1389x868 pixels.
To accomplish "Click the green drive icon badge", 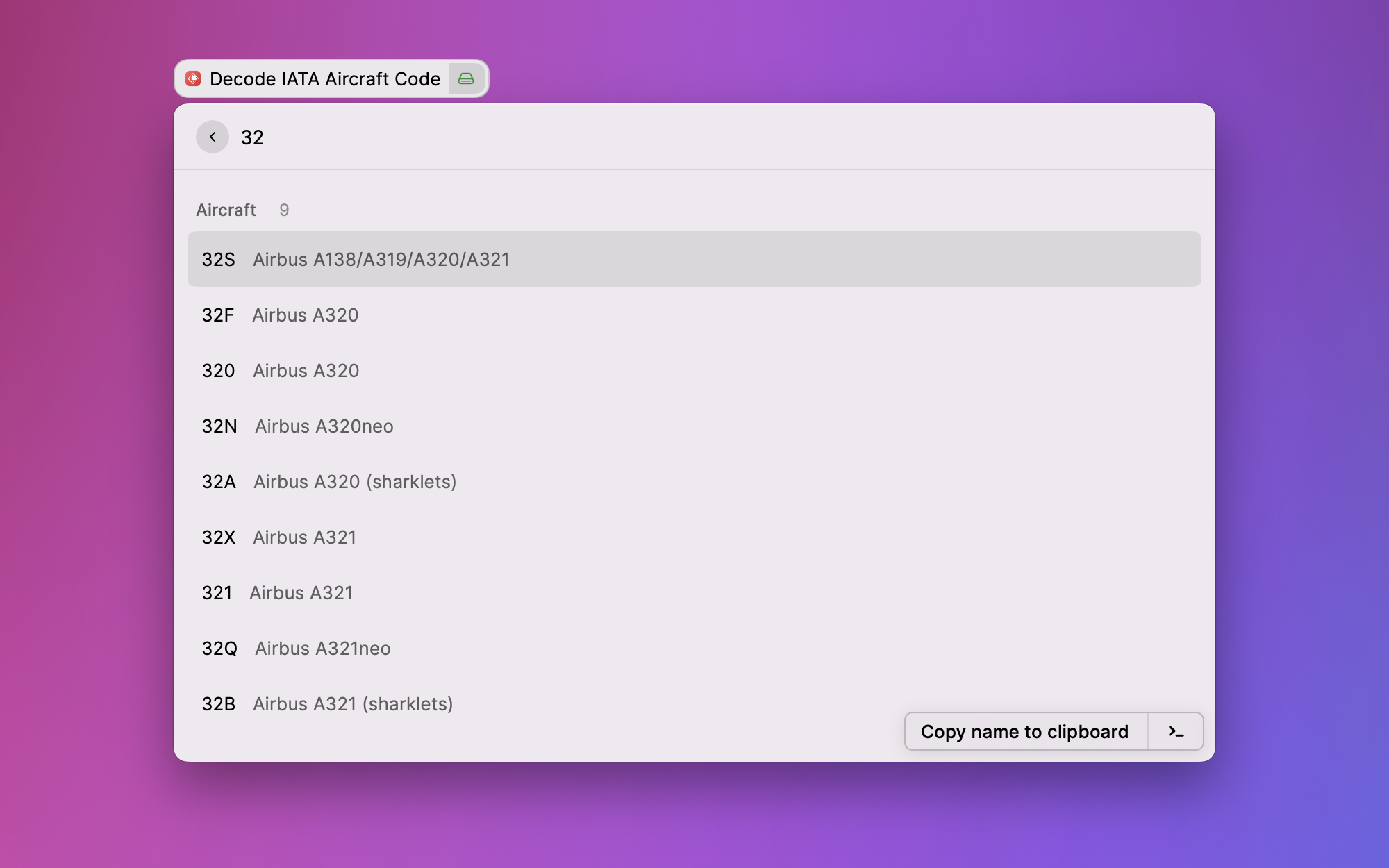I will click(466, 78).
